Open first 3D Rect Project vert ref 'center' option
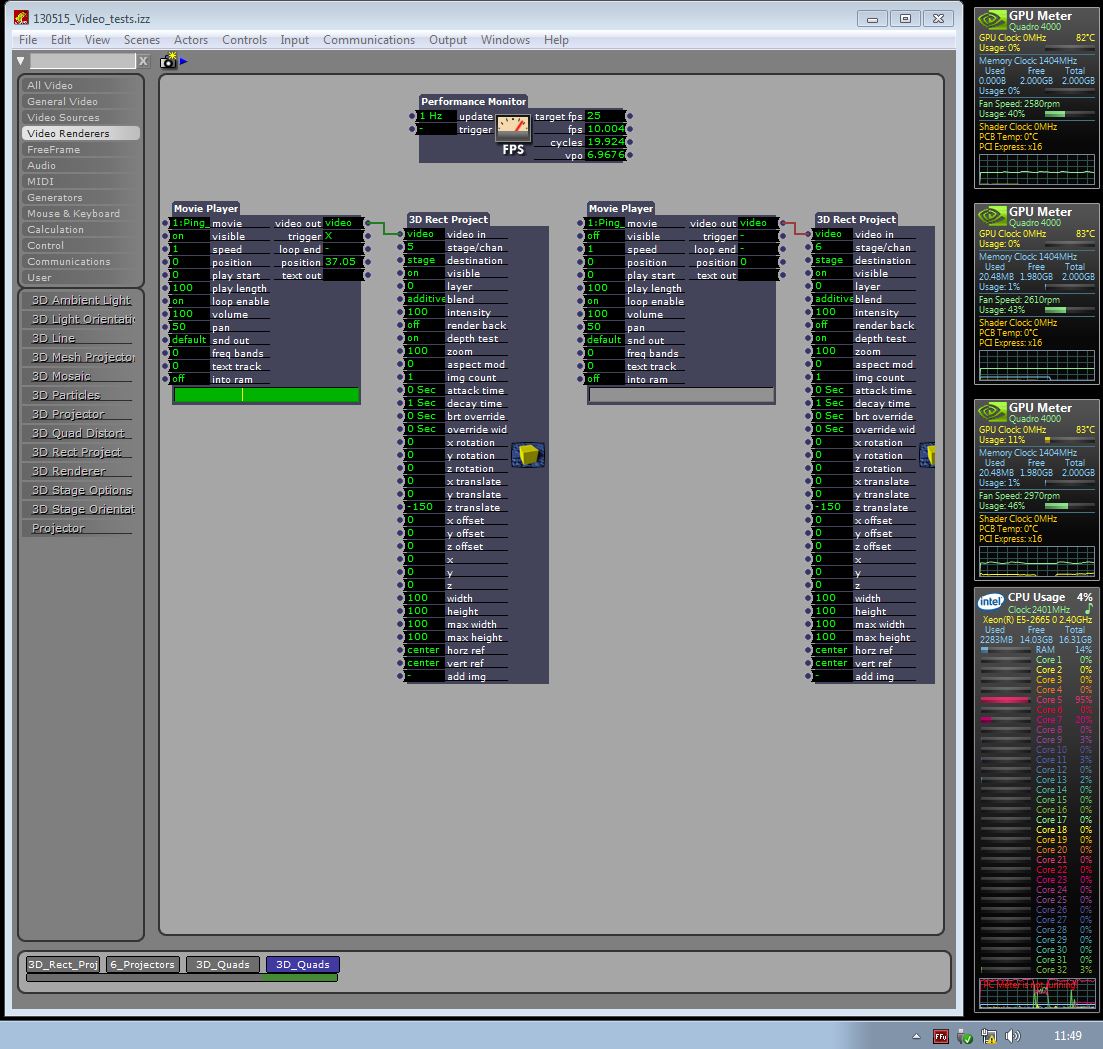The image size is (1103, 1049). click(x=425, y=663)
